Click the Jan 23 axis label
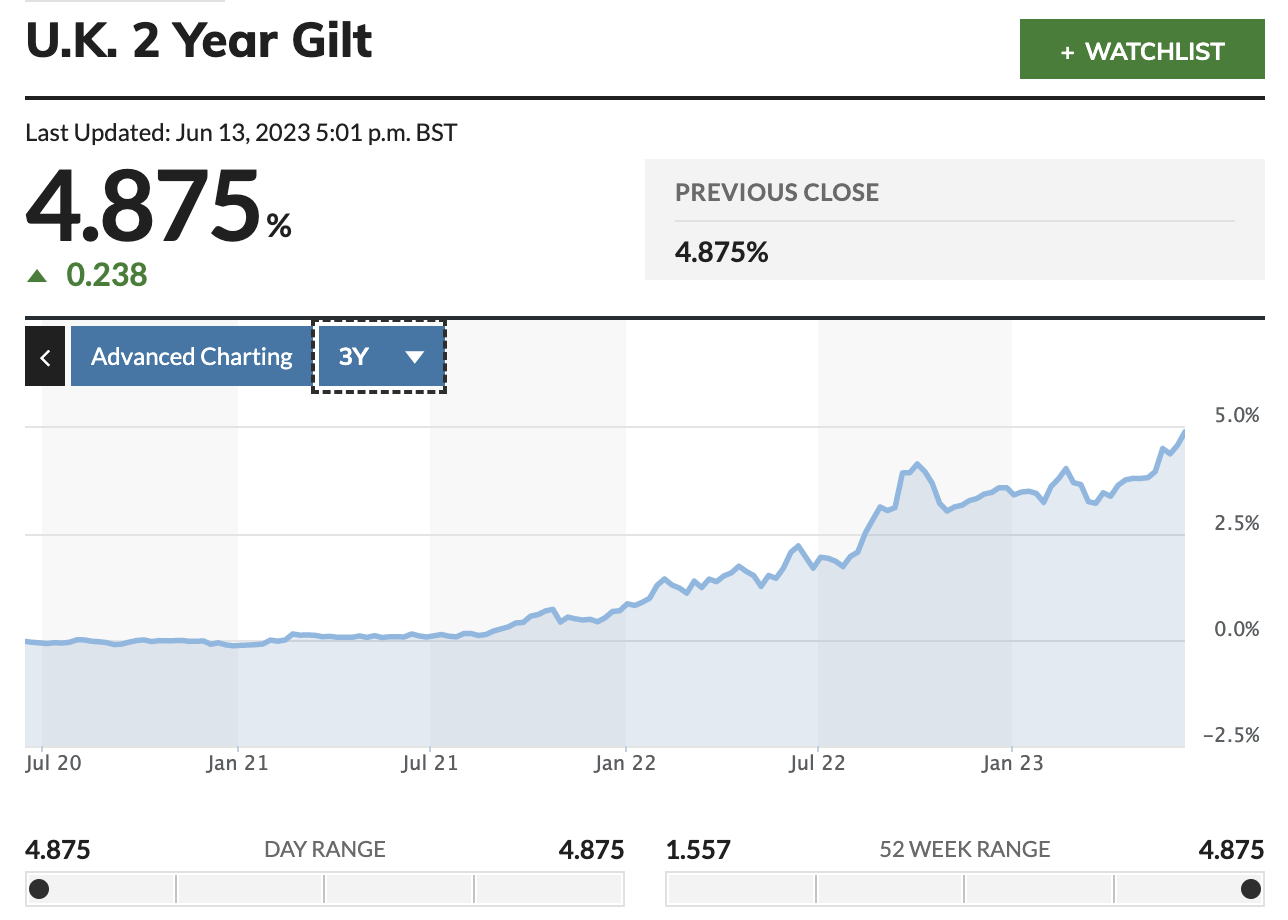This screenshot has width=1288, height=920. (1012, 764)
